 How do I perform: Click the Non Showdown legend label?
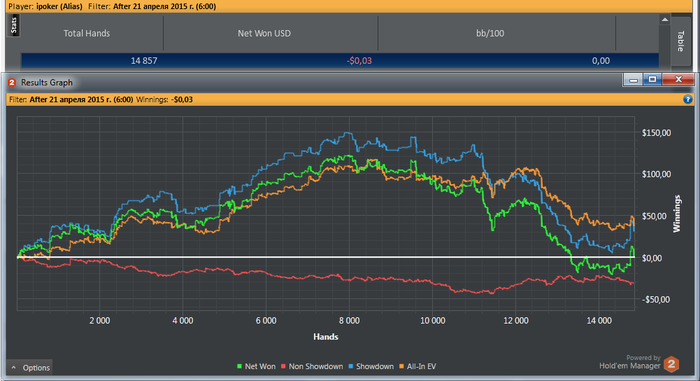pos(316,366)
